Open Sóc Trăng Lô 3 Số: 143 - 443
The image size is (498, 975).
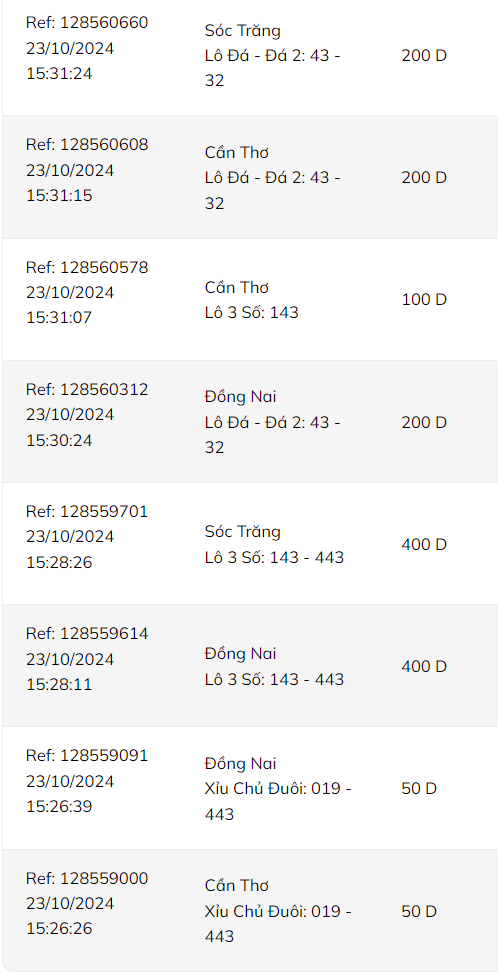(274, 544)
